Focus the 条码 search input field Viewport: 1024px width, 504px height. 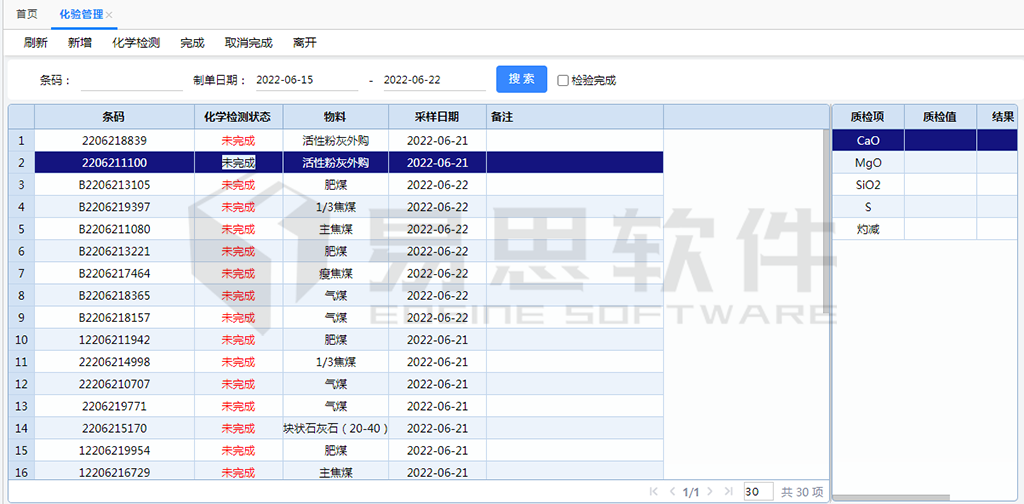(125, 80)
